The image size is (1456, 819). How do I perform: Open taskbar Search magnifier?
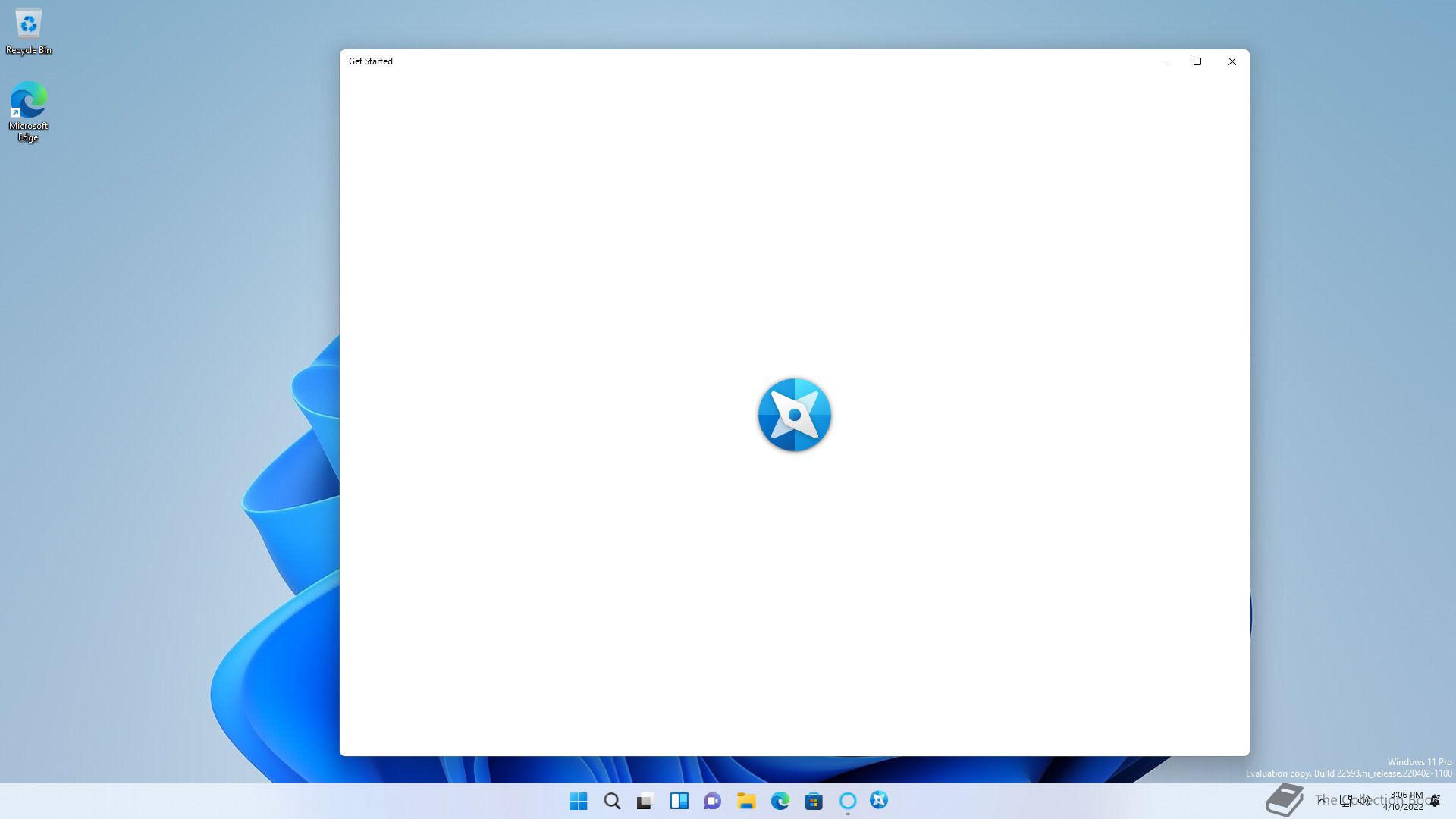click(x=612, y=801)
